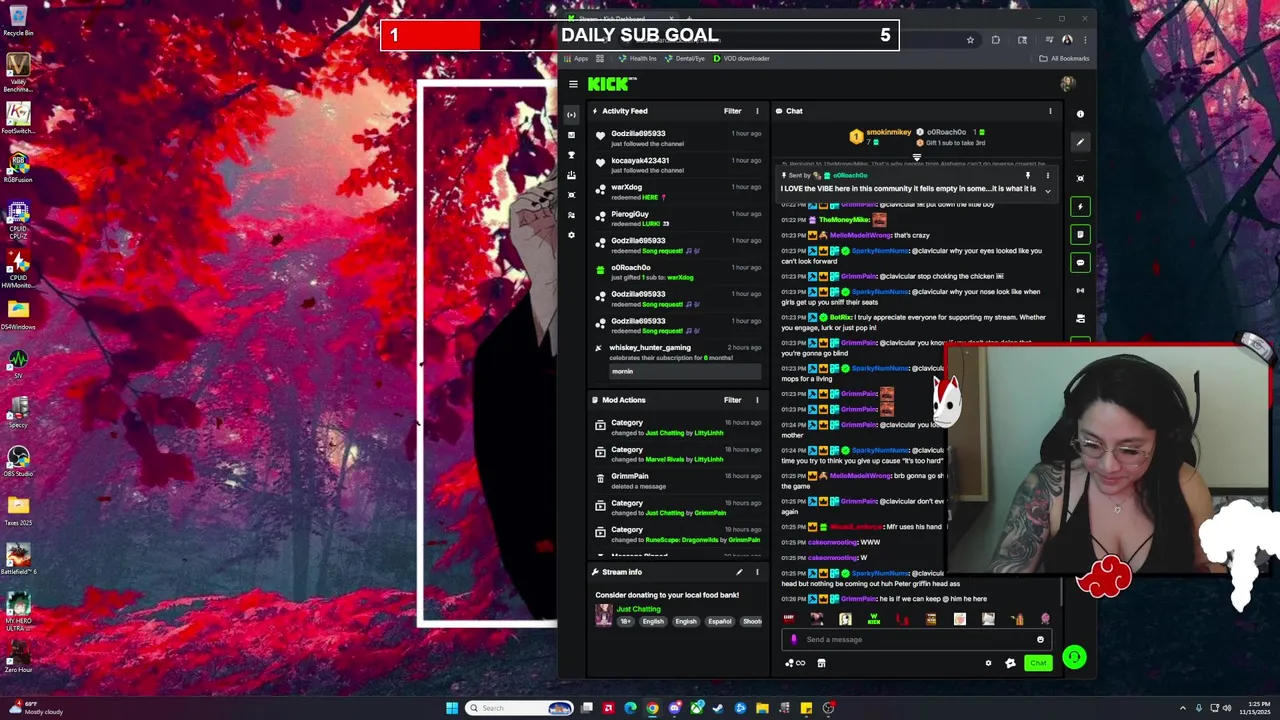Click the green headset support button
Viewport: 1280px width, 720px height.
coord(1074,657)
